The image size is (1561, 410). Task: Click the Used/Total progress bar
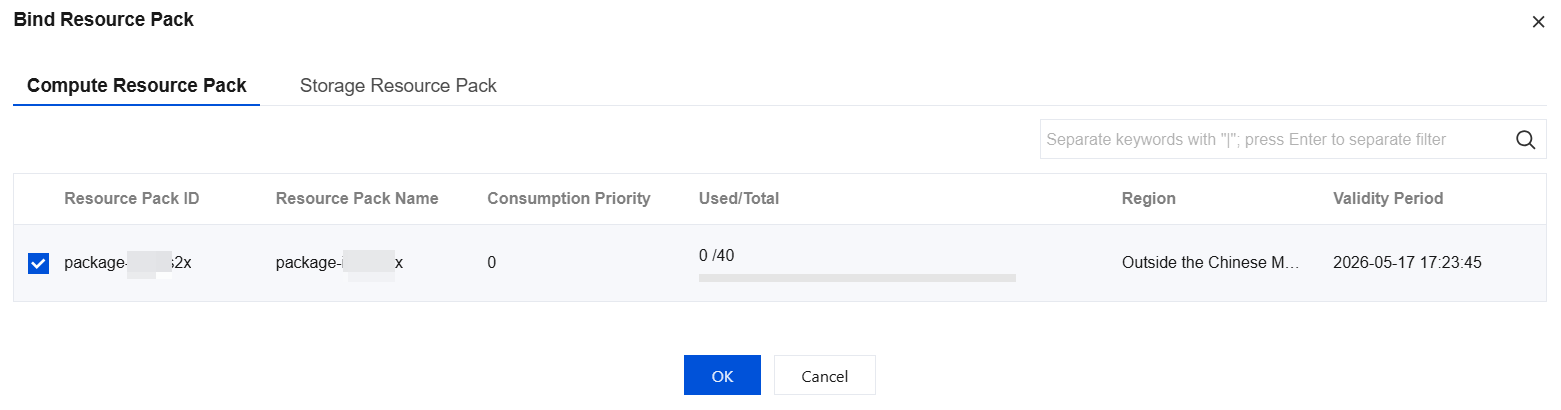click(x=857, y=278)
